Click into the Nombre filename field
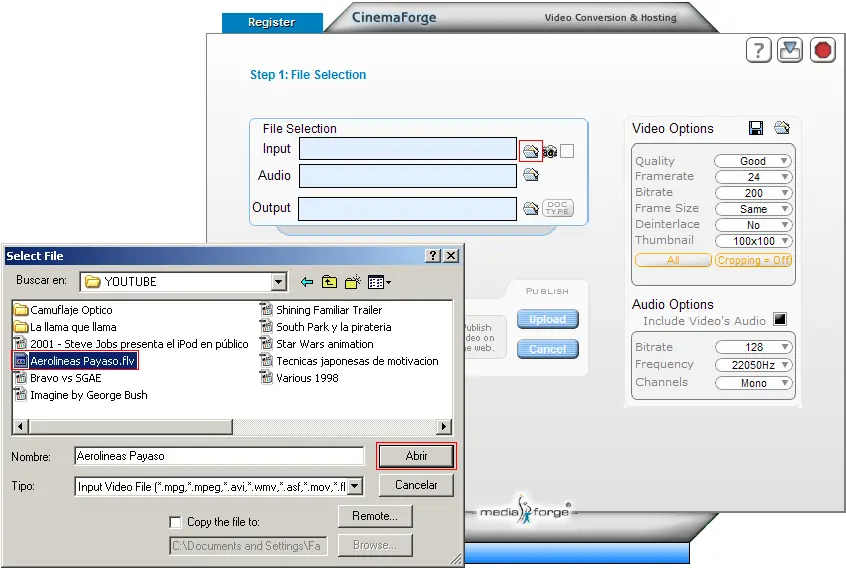The height and width of the screenshot is (568, 846). click(219, 456)
